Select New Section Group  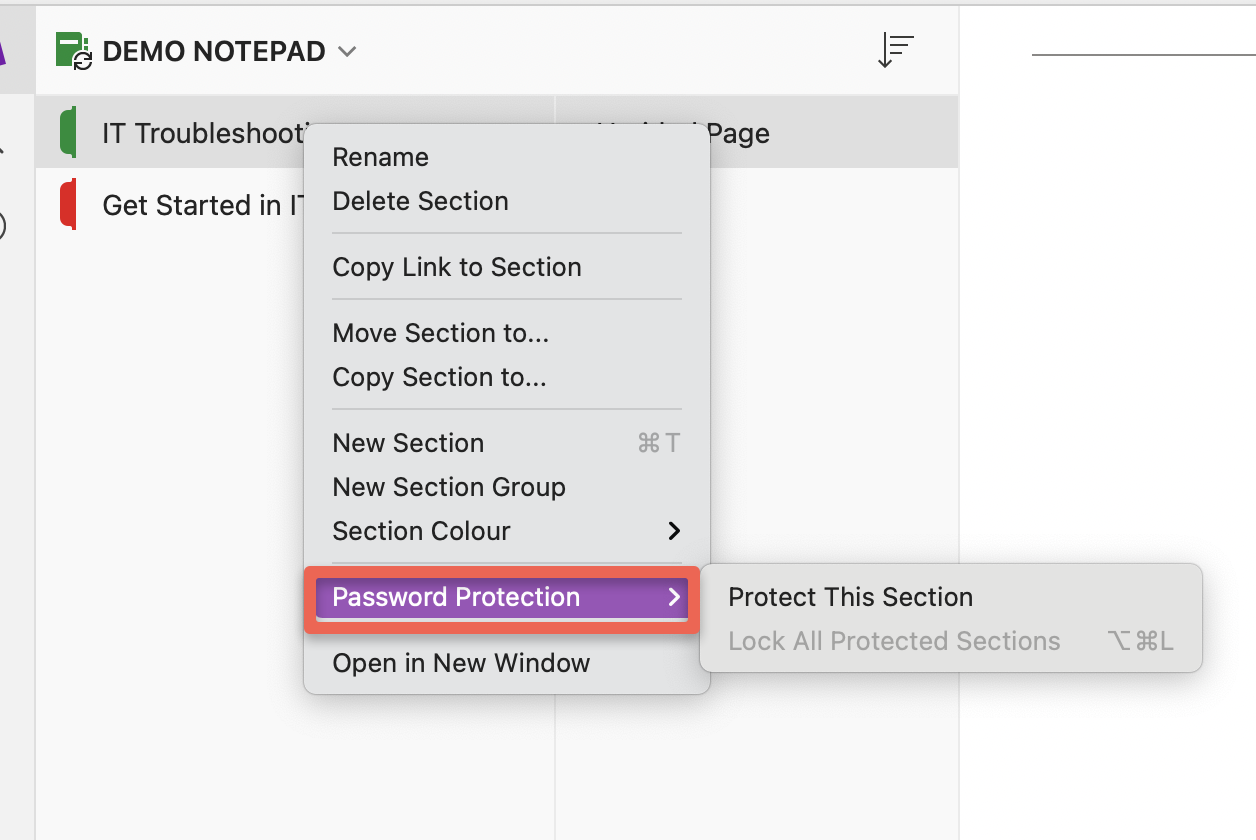(448, 487)
